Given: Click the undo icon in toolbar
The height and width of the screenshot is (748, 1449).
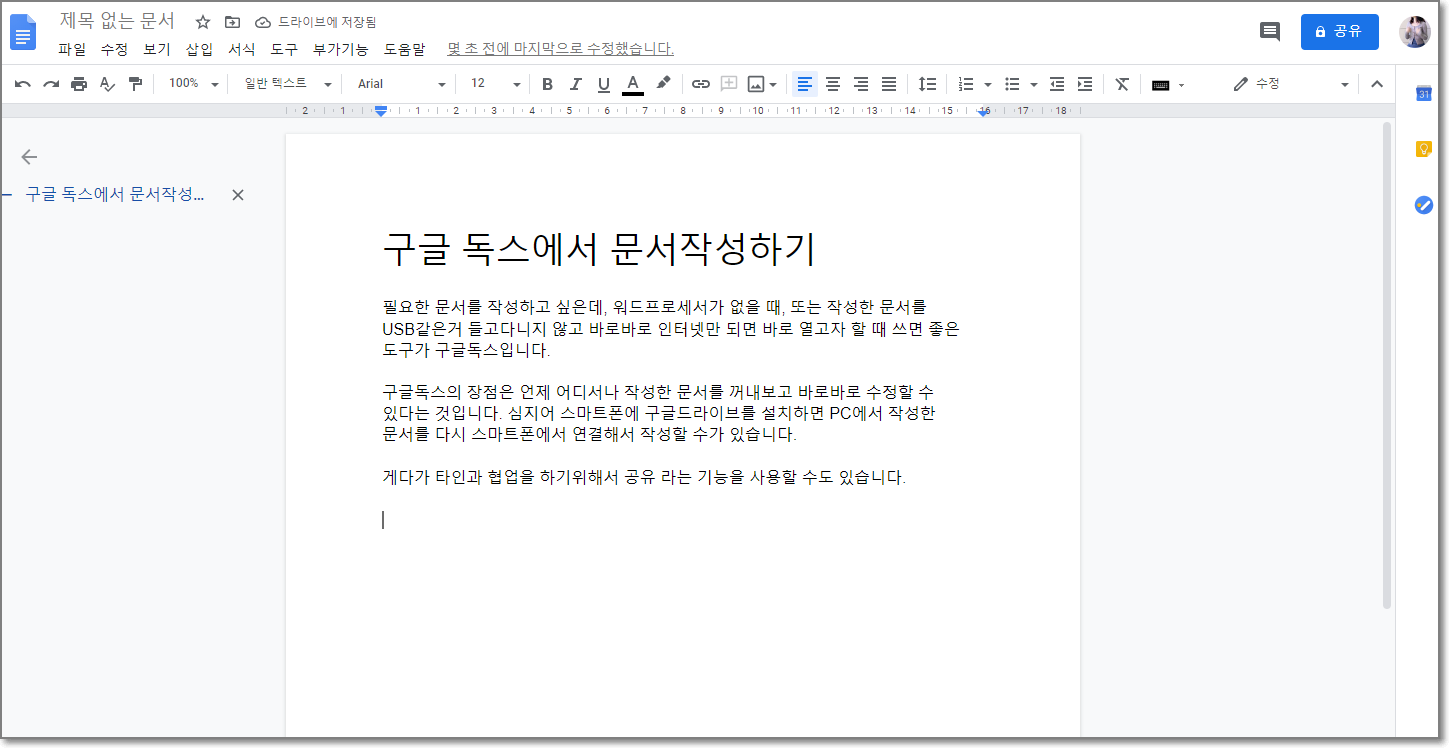Looking at the screenshot, I should click(23, 84).
